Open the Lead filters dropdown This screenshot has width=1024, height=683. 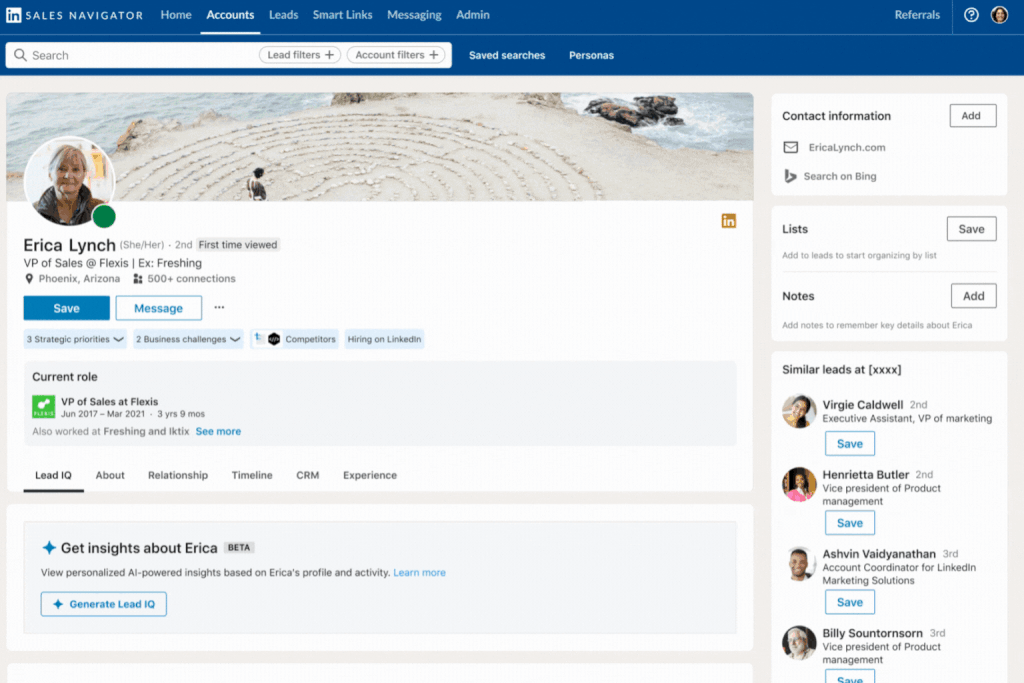(300, 55)
